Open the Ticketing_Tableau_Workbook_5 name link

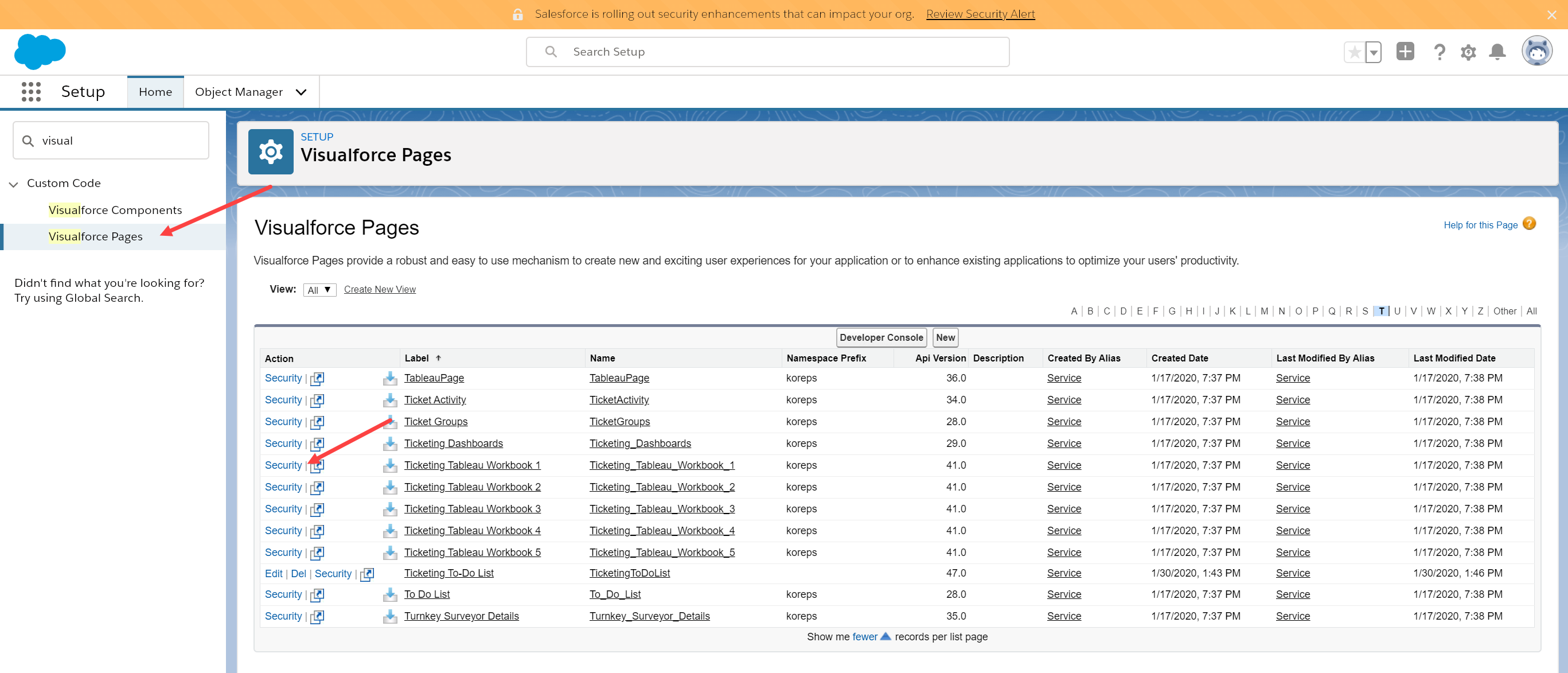click(662, 553)
